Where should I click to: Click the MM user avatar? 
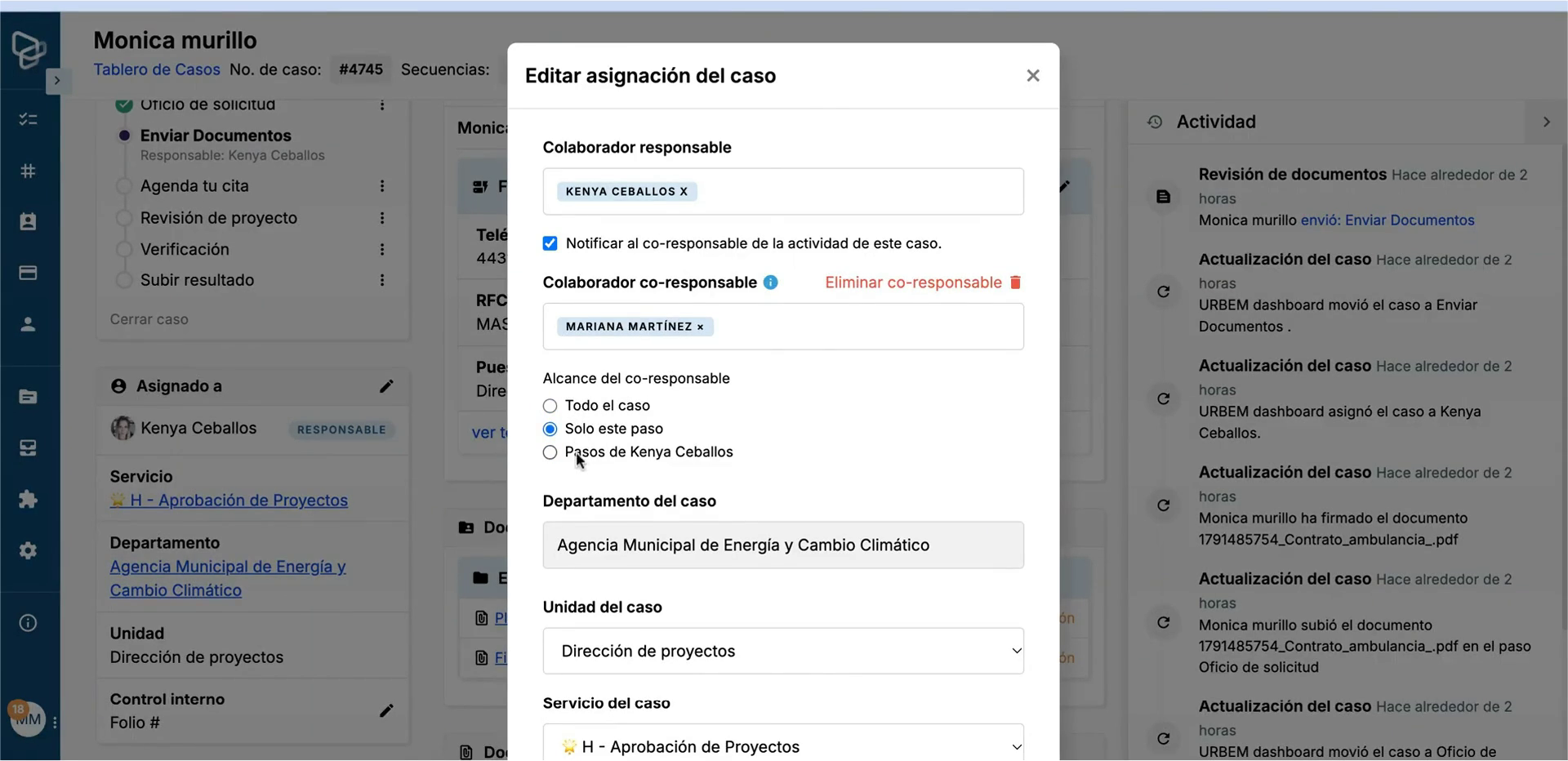28,719
